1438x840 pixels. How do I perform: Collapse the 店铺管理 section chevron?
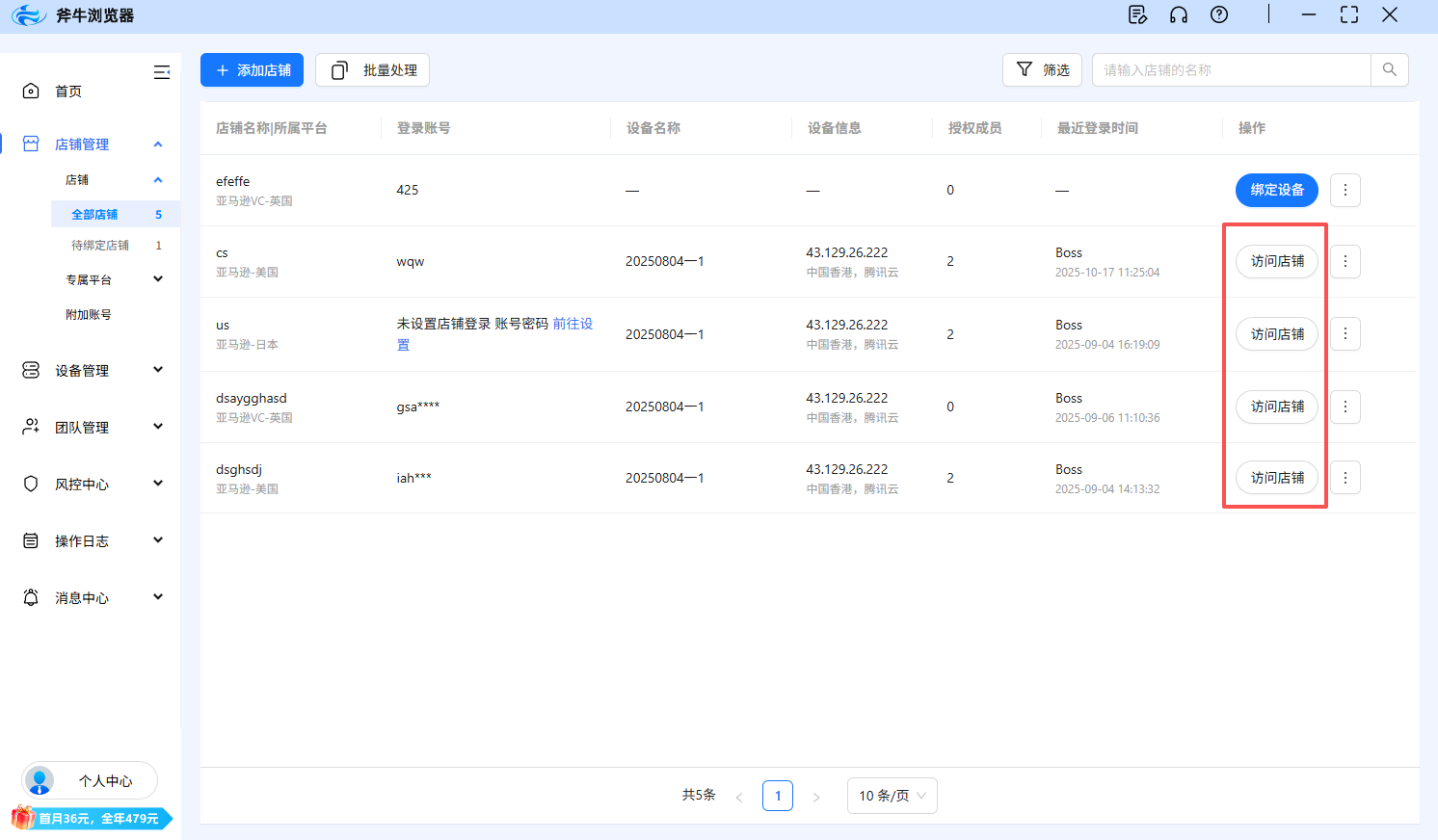[157, 143]
